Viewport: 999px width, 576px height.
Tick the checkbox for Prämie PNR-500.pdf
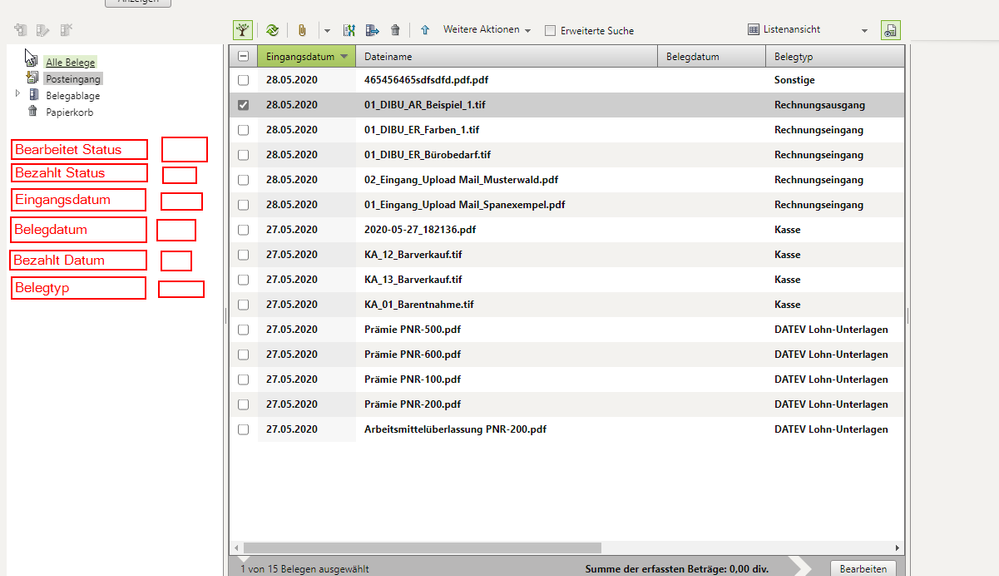coord(243,330)
